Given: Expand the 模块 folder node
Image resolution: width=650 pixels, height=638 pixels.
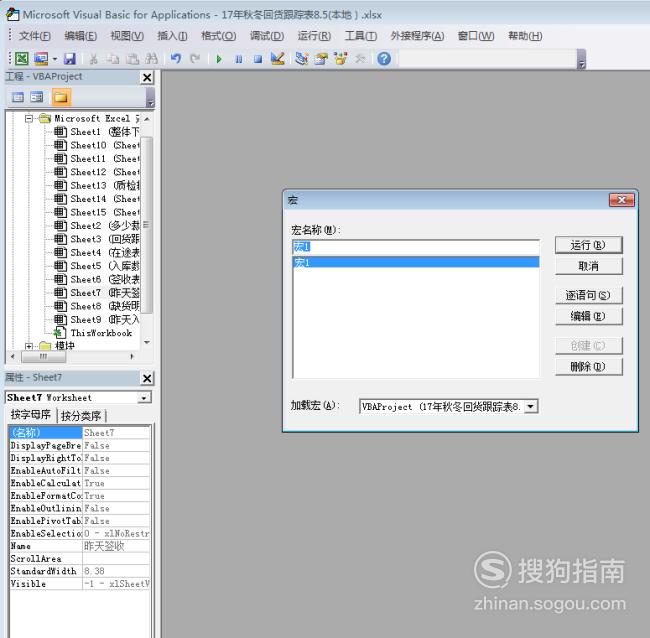Looking at the screenshot, I should coord(29,346).
